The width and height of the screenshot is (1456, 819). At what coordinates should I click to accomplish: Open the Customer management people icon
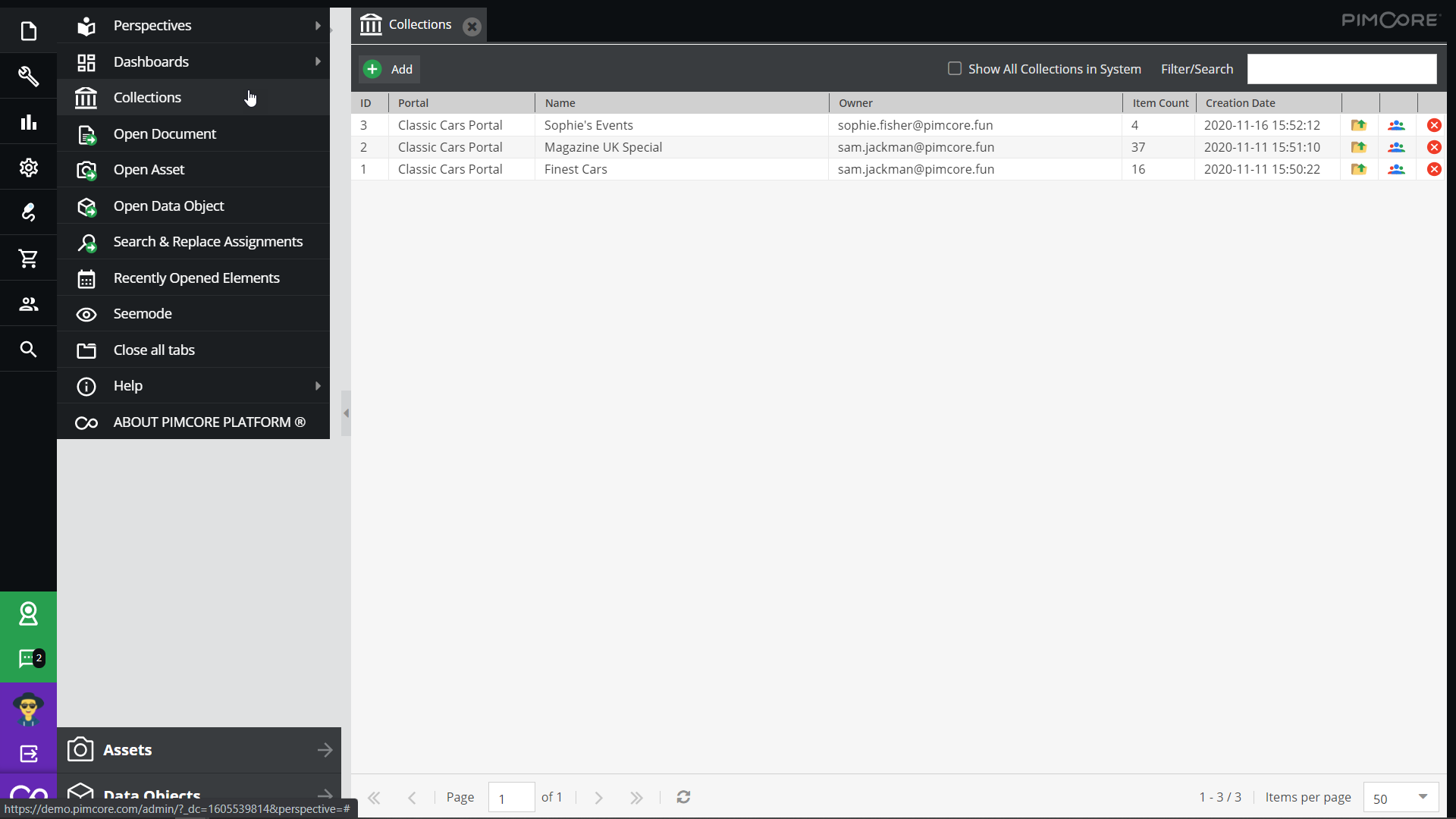28,304
